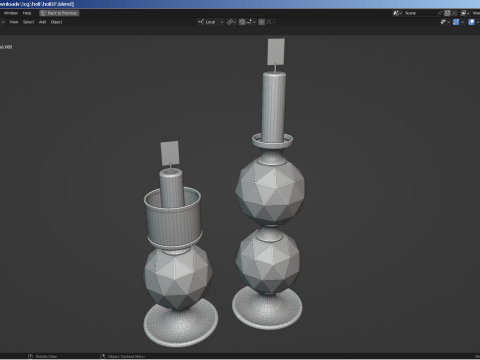Select the tall candlestick's upper icosphere
Screen dimensions: 480x360
[x=270, y=192]
